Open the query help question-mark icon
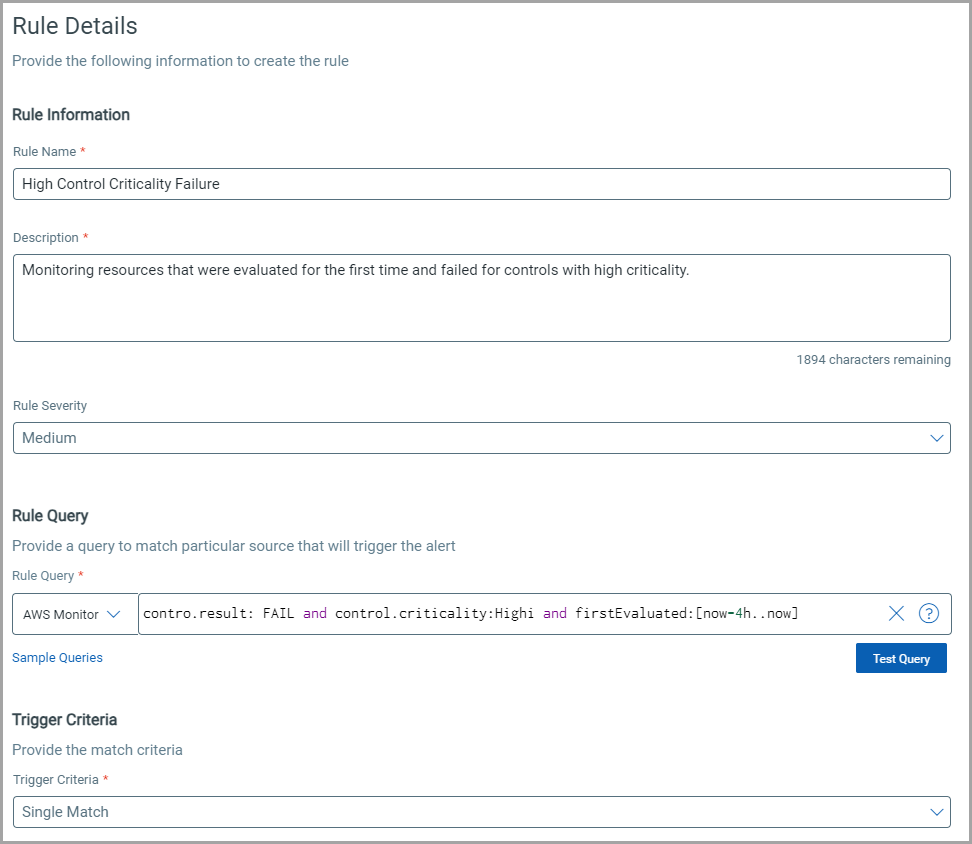Image resolution: width=972 pixels, height=844 pixels. (x=929, y=613)
